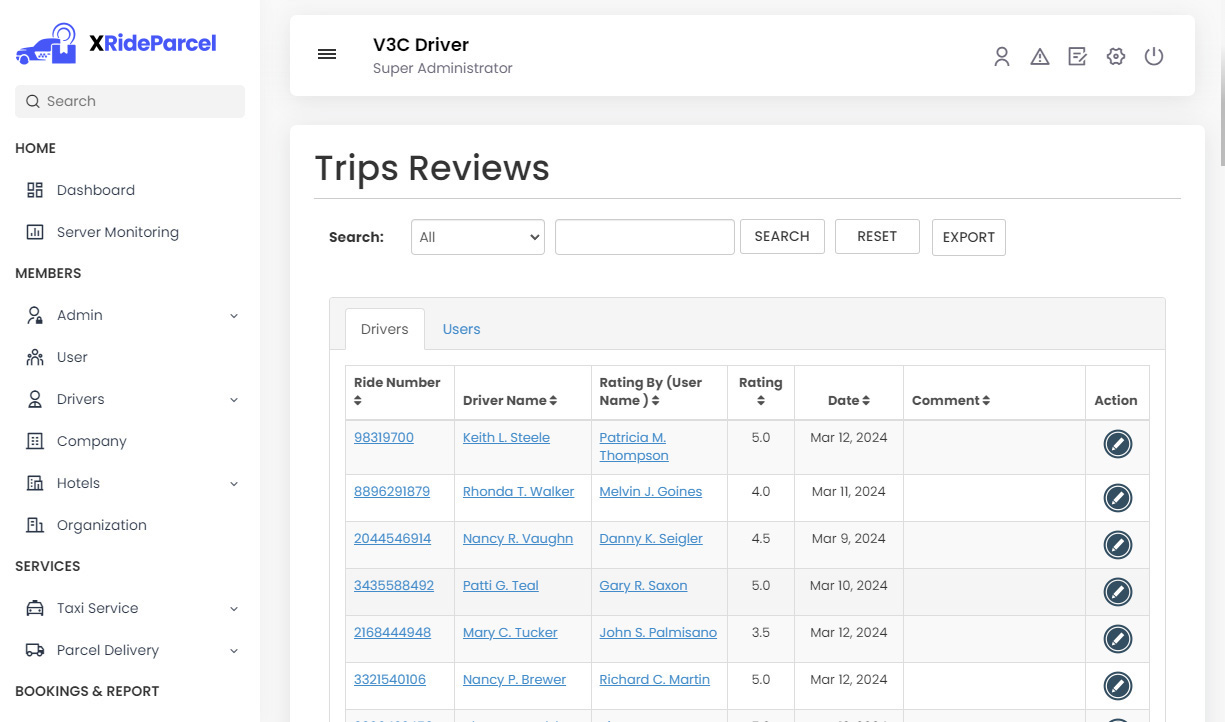This screenshot has height=722, width=1225.
Task: Click the warning triangle alert icon
Action: 1040,57
